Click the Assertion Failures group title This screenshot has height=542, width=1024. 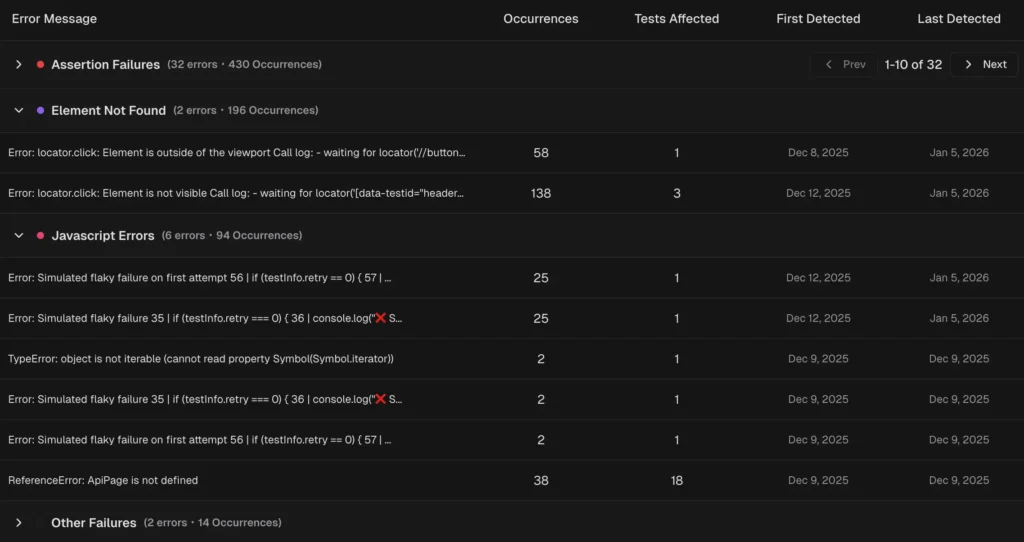[105, 64]
